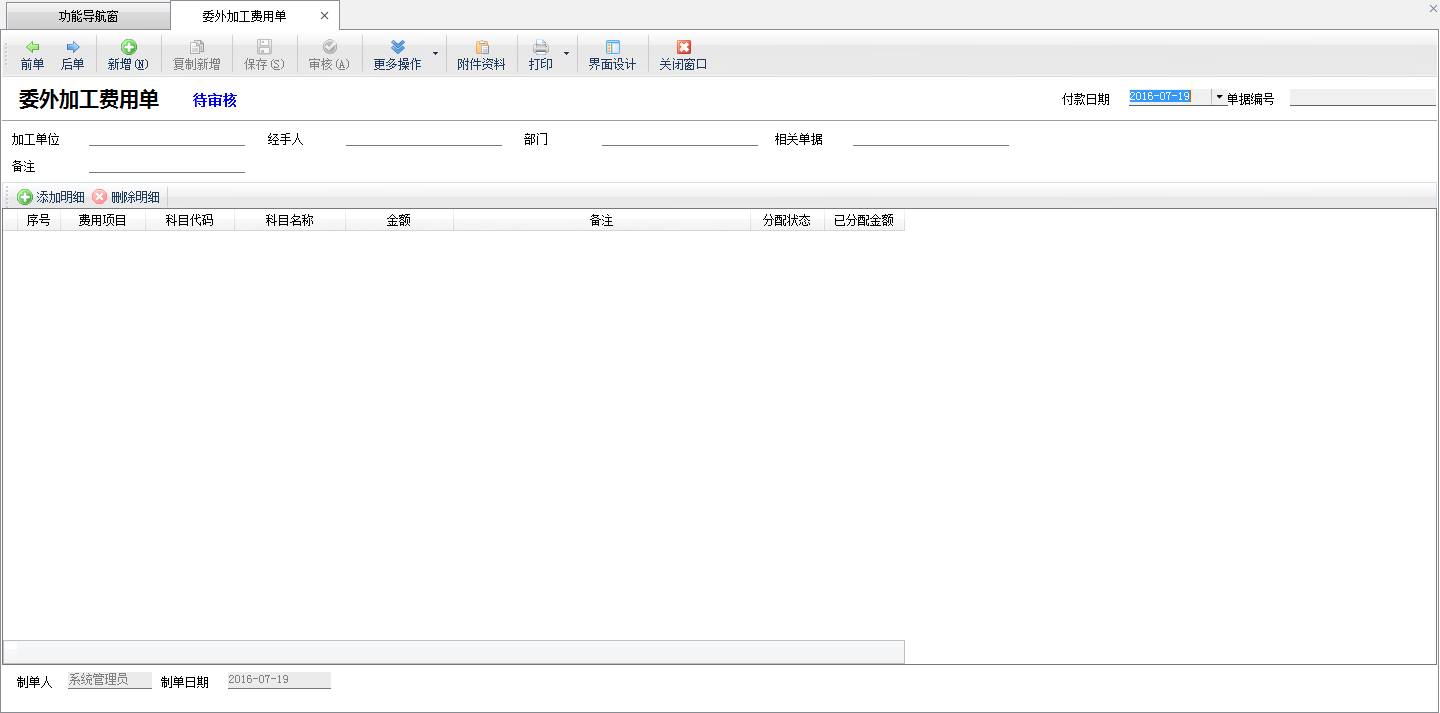Image resolution: width=1440 pixels, height=713 pixels.
Task: Open the 付款日期 date picker dropdown
Action: 1219,97
